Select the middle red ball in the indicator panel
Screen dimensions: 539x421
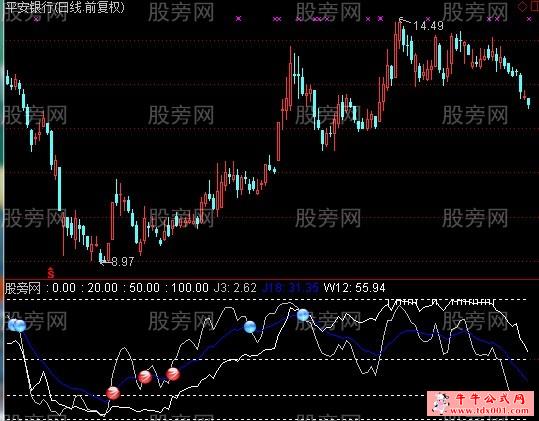click(x=145, y=377)
